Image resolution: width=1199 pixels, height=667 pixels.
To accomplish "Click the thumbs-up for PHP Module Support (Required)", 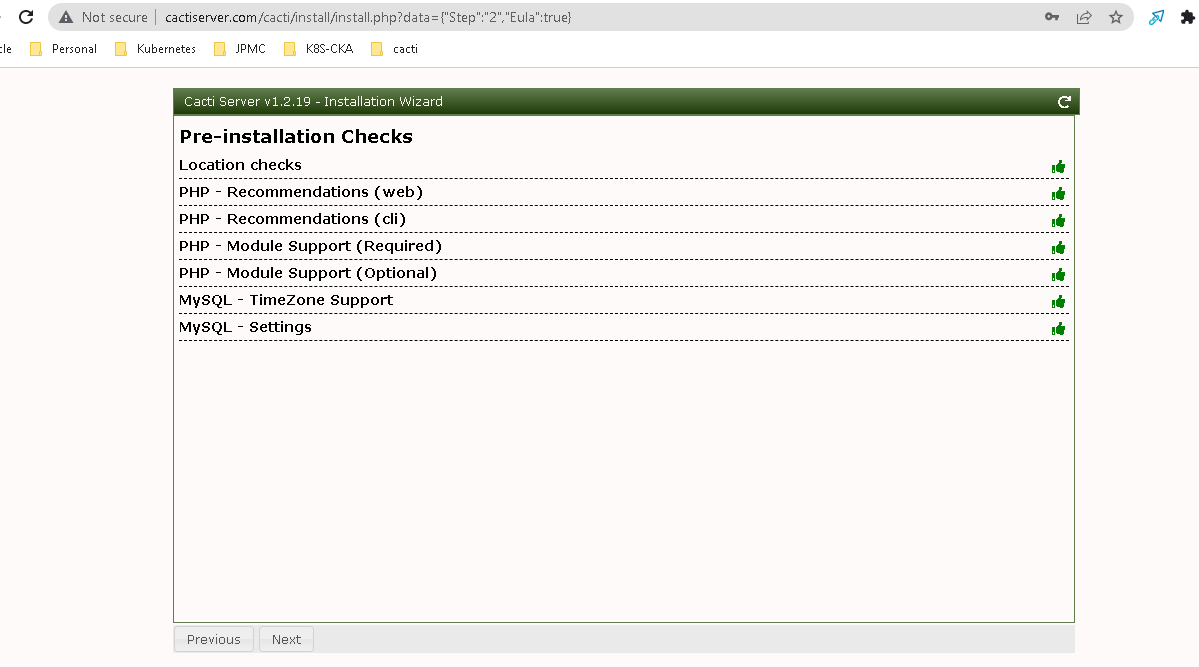I will pos(1058,248).
